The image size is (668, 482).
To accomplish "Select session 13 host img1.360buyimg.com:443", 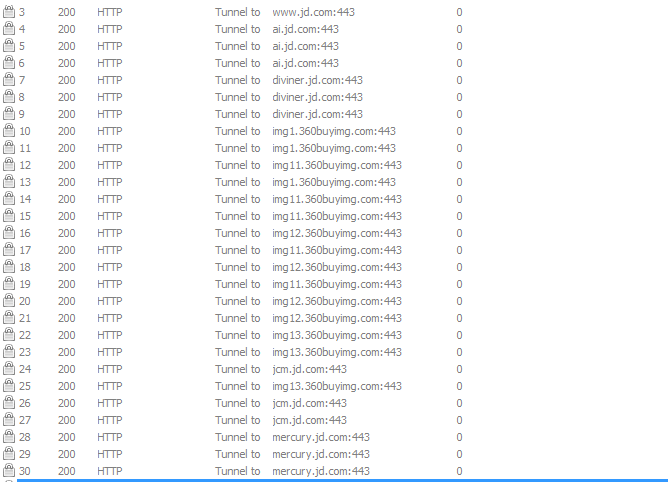I will 334,182.
